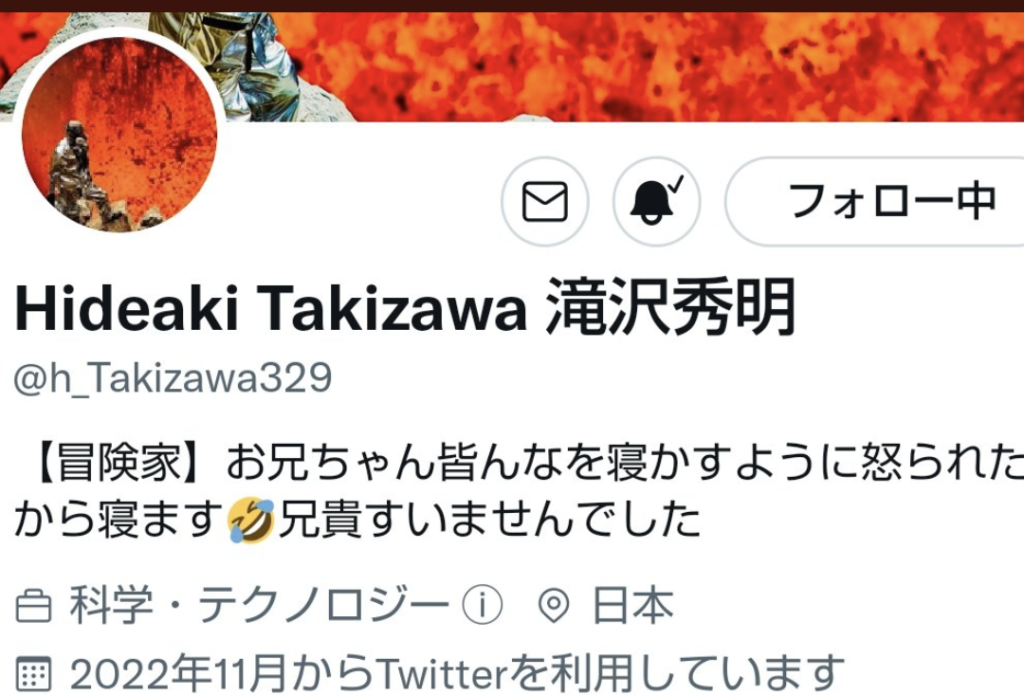Toggle notifications bell icon

[x=656, y=201]
